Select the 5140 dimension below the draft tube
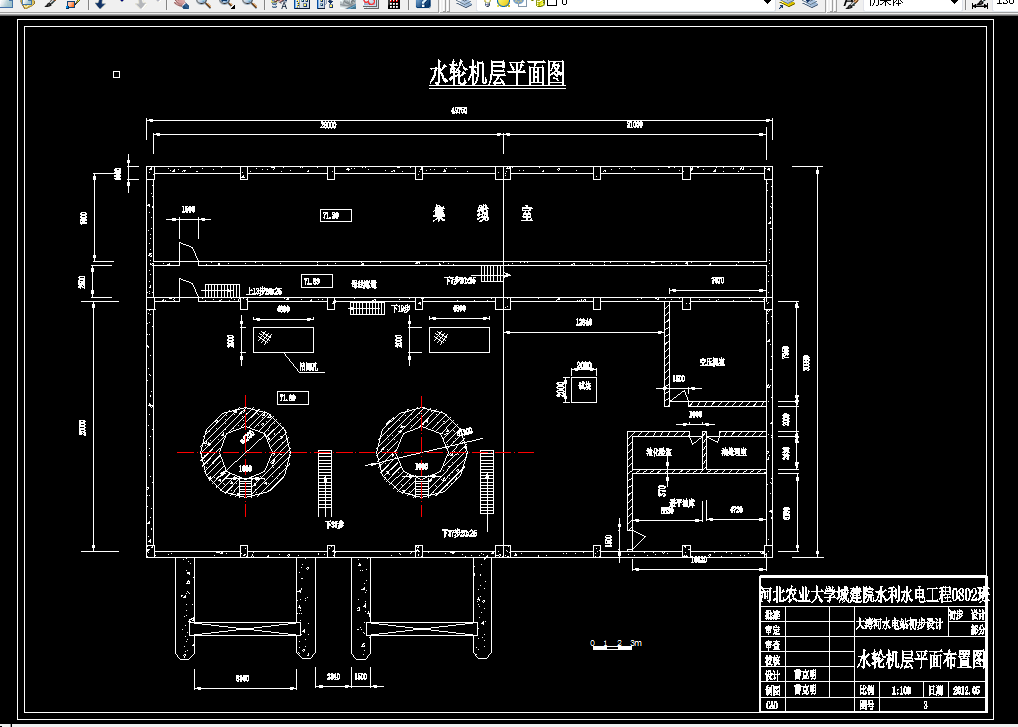This screenshot has height=727, width=1018. 242,679
